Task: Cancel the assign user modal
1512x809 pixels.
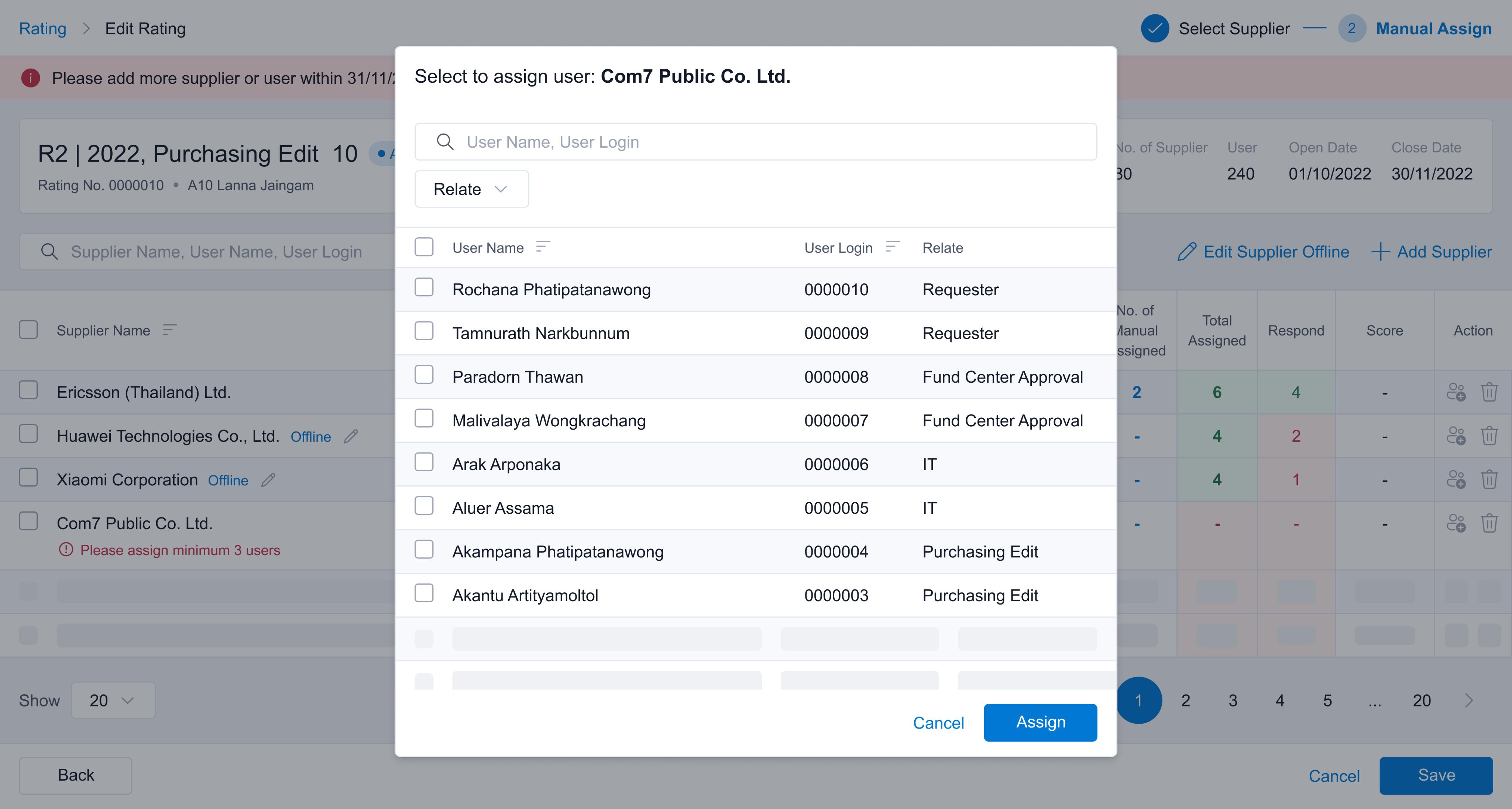Action: click(938, 723)
